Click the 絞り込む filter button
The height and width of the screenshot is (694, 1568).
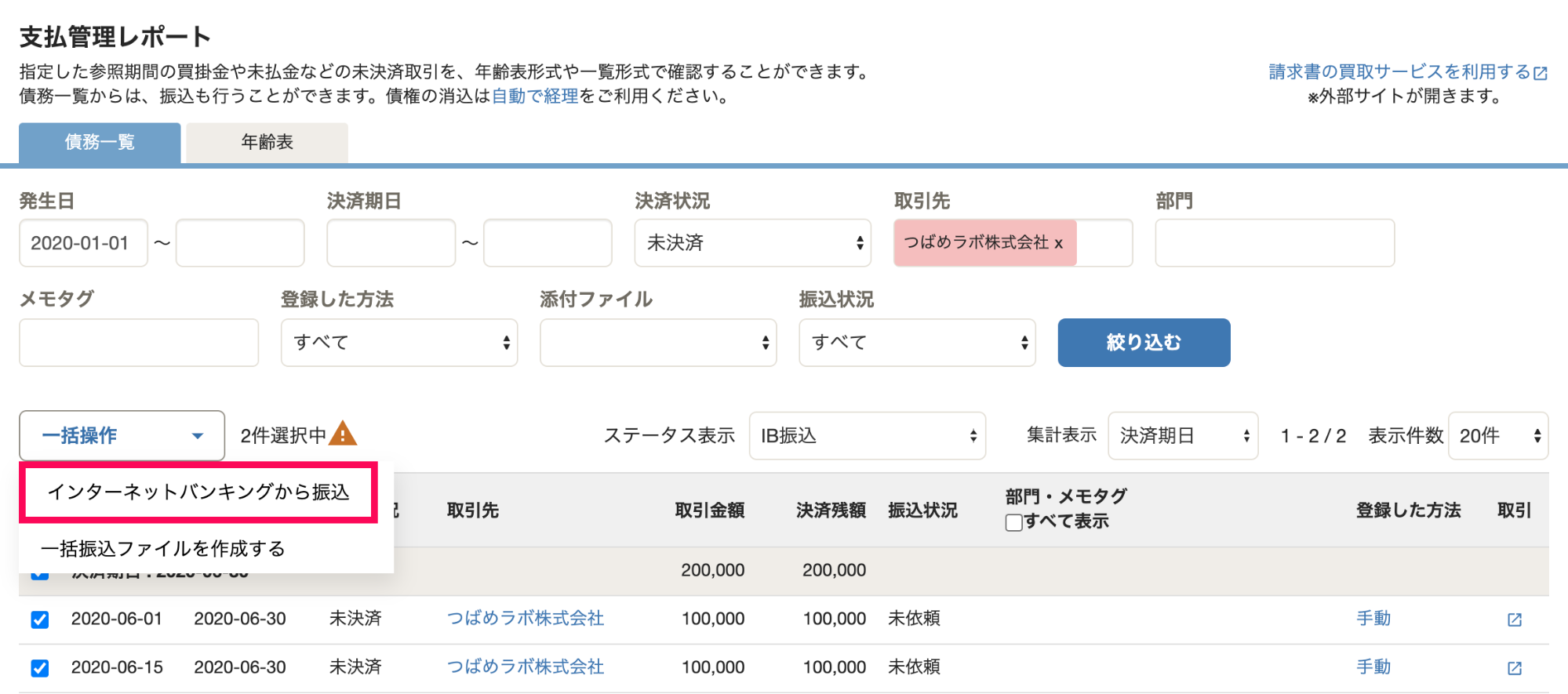1144,343
